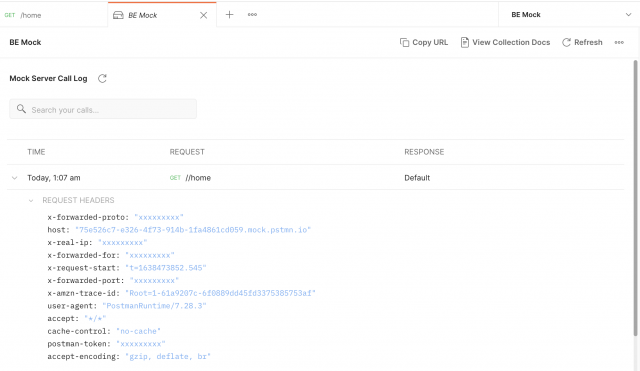Click the x-real-ip value

pyautogui.click(x=122, y=242)
